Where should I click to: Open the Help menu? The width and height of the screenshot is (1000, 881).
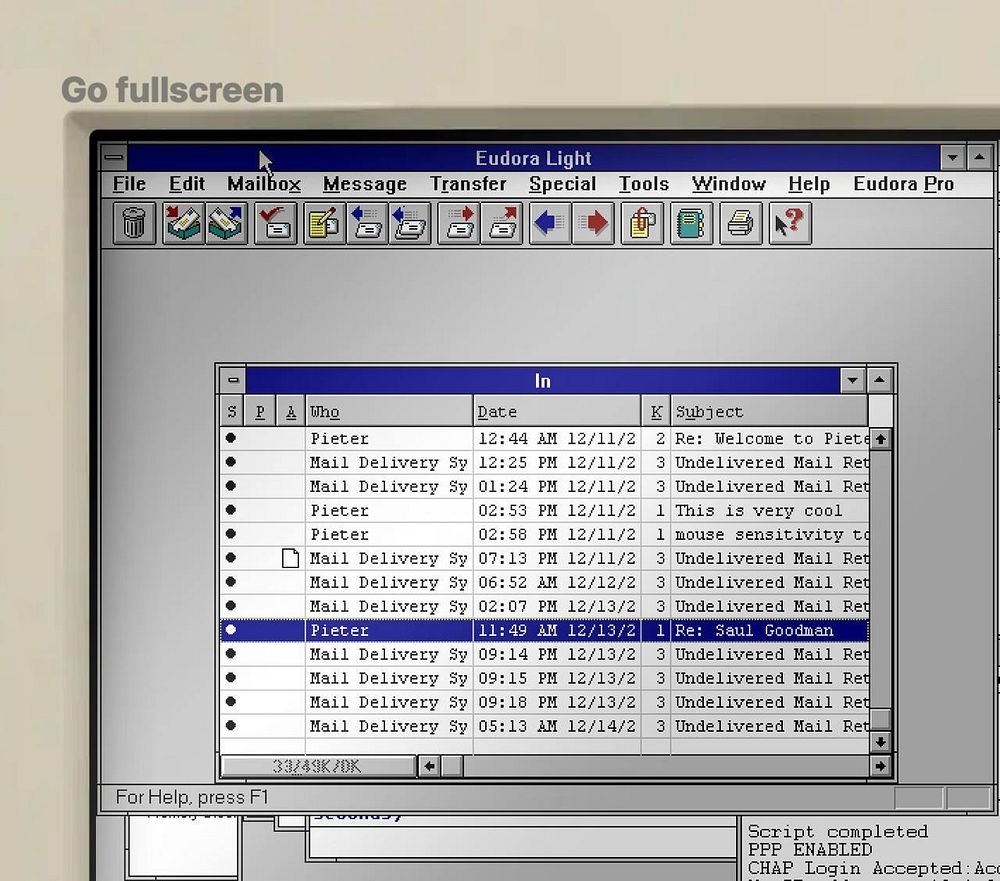pyautogui.click(x=809, y=184)
